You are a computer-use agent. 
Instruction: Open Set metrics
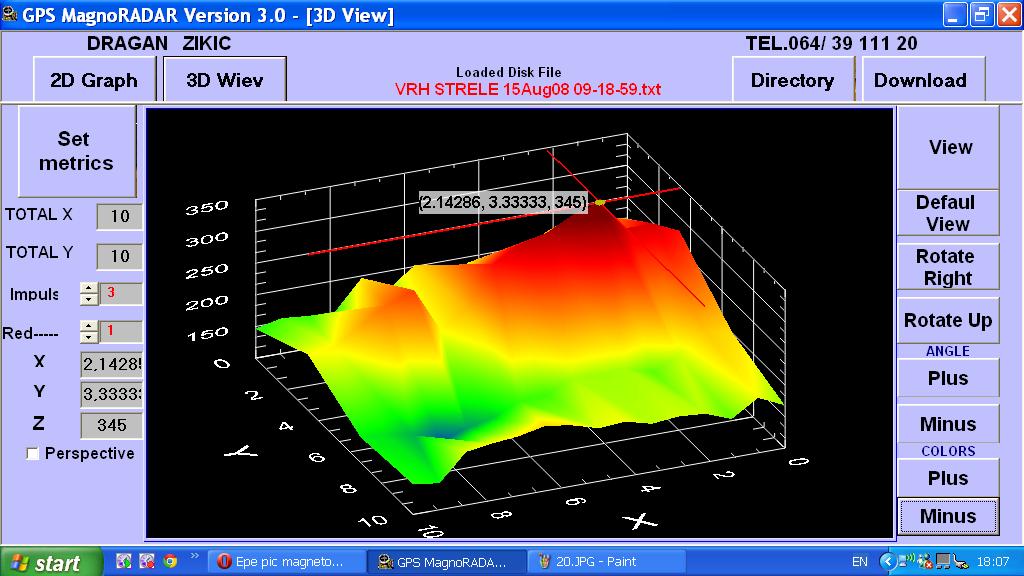click(x=76, y=151)
